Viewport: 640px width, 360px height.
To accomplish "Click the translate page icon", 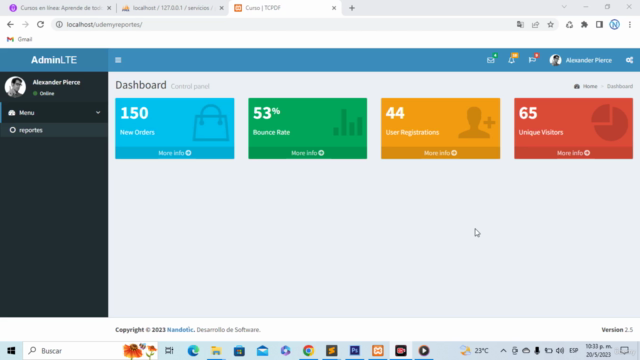I will [x=520, y=24].
